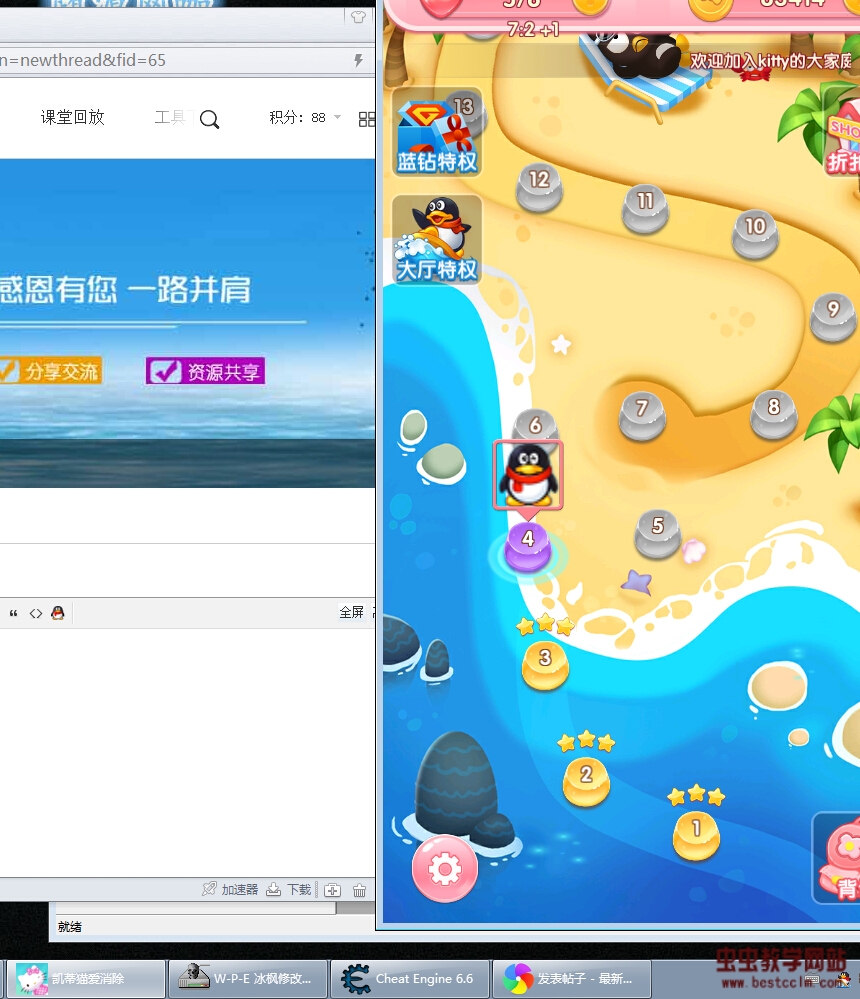The width and height of the screenshot is (860, 999).
Task: Insert QQ penguin emoticon in editor toolbar
Action: pos(58,613)
